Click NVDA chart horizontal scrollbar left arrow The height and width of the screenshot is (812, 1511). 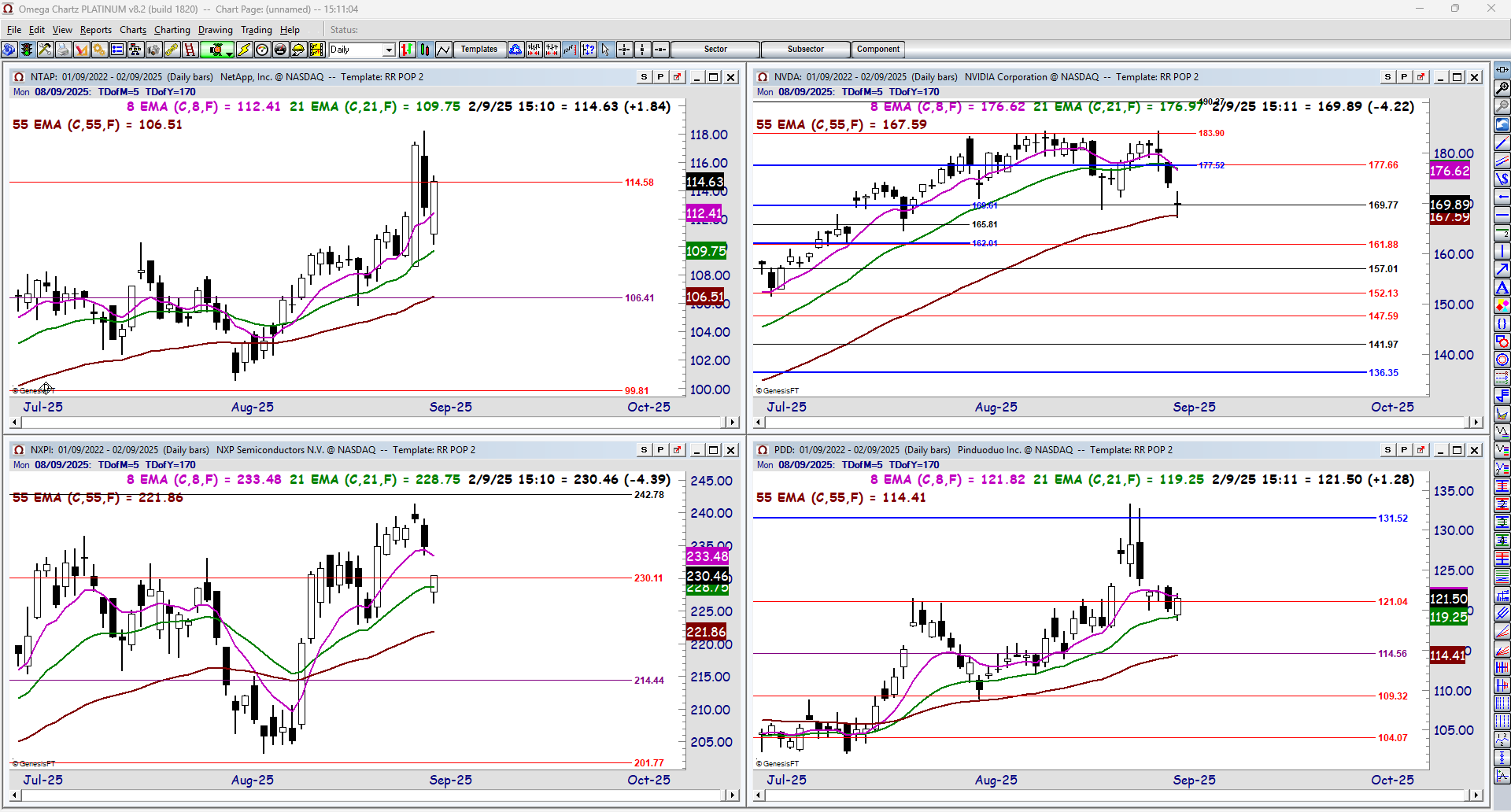coord(759,423)
